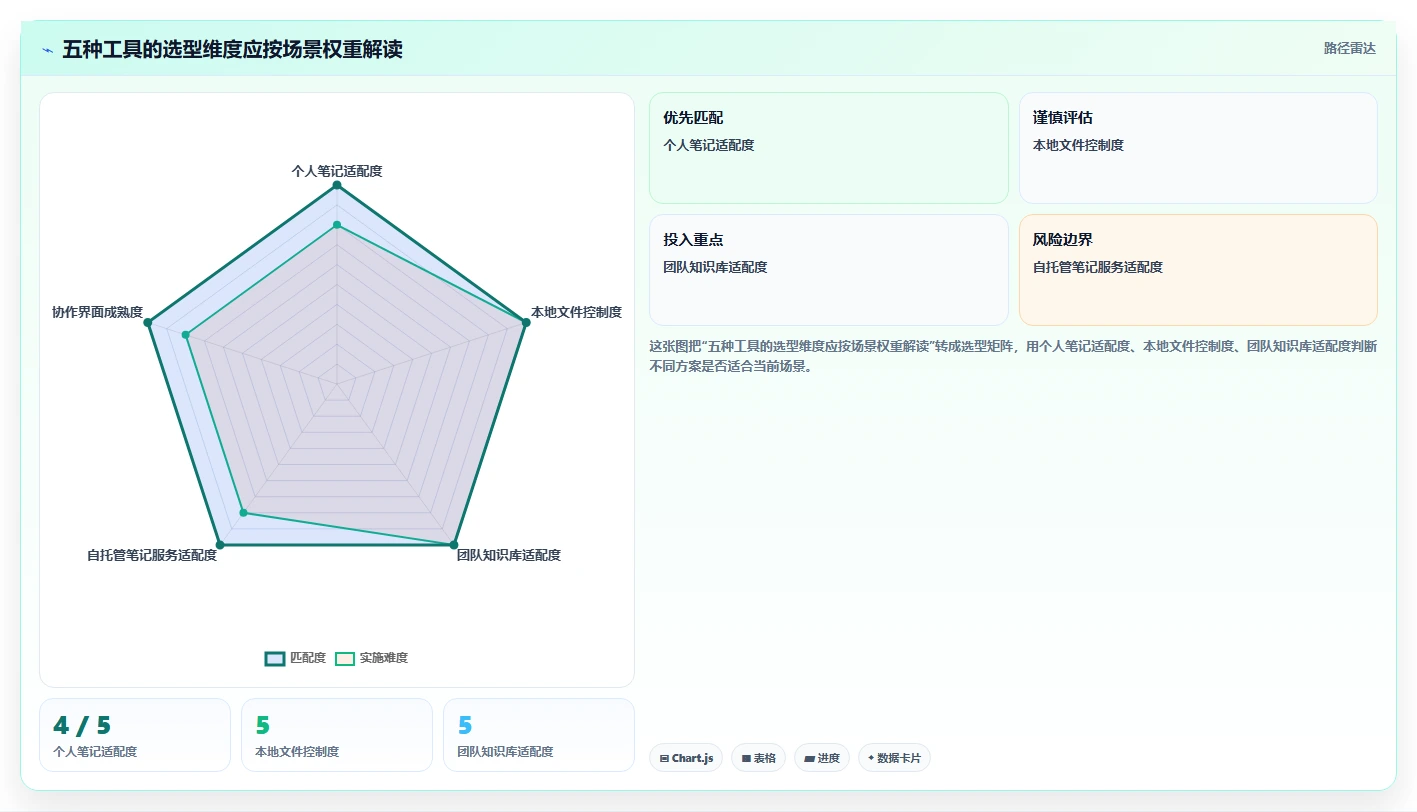Image resolution: width=1417 pixels, height=812 pixels.
Task: Click the 数据卡片 tag chip
Action: pyautogui.click(x=894, y=758)
